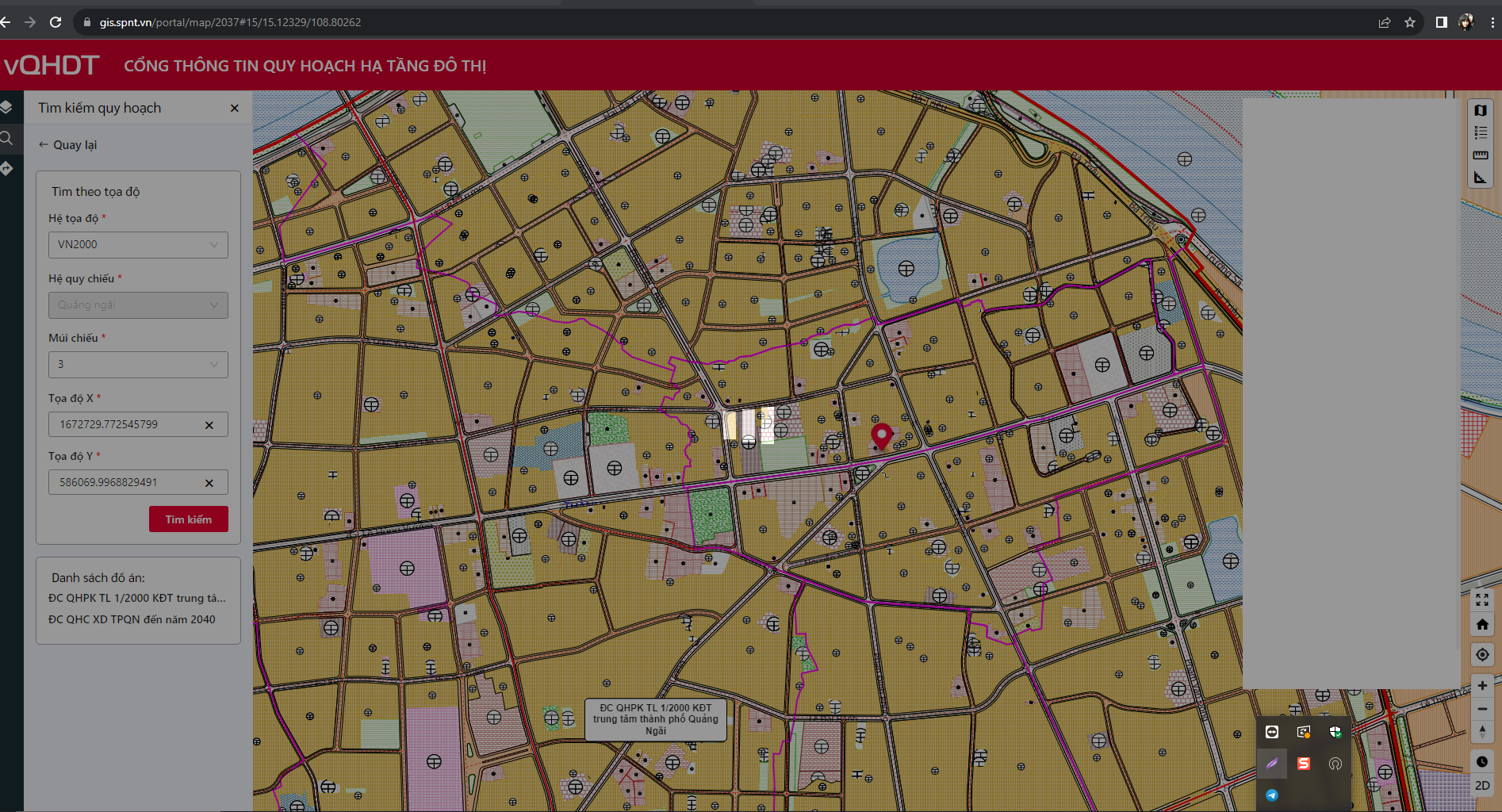Go back with Quay lại link
Viewport: 1502px width, 812px height.
(x=67, y=145)
